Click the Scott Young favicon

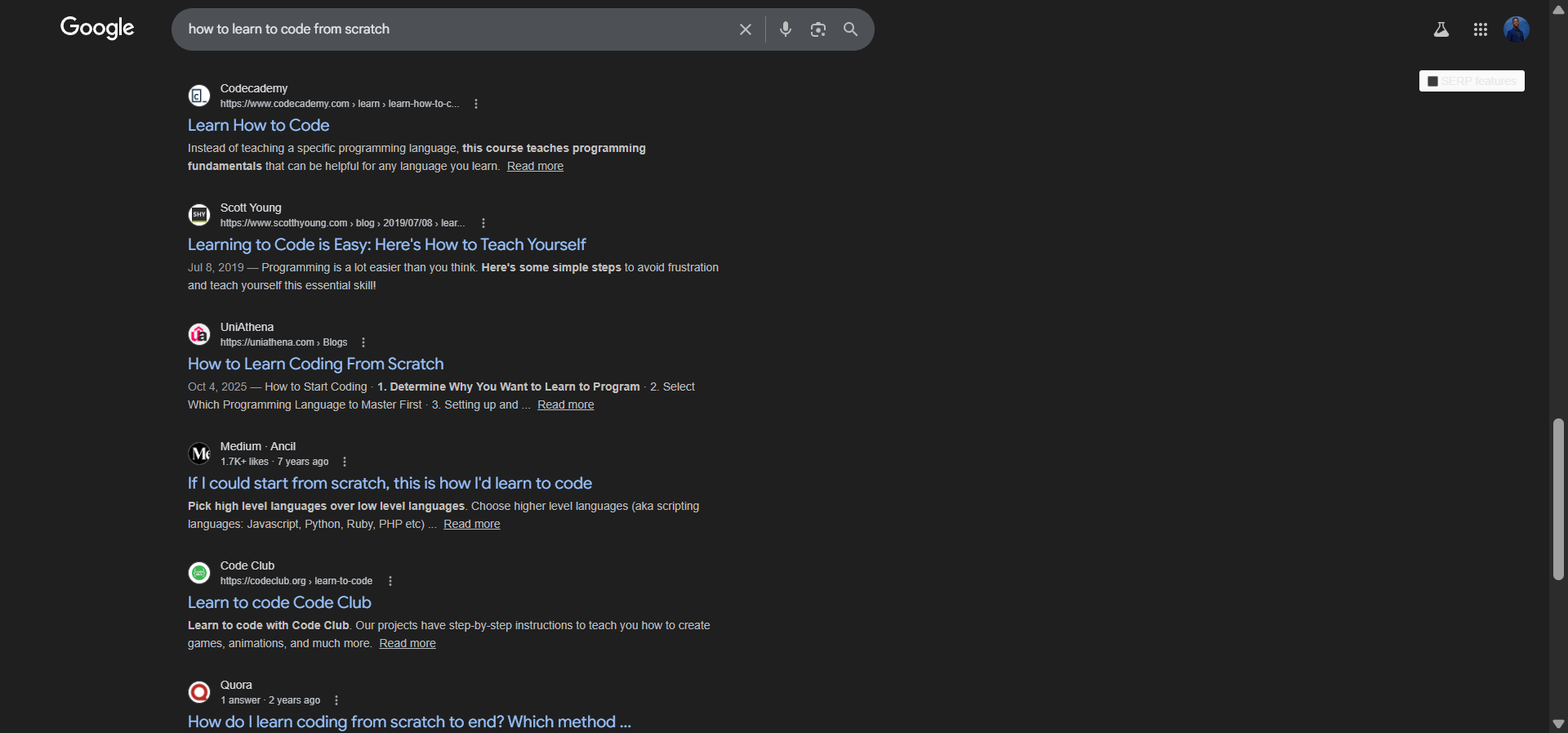(x=199, y=215)
